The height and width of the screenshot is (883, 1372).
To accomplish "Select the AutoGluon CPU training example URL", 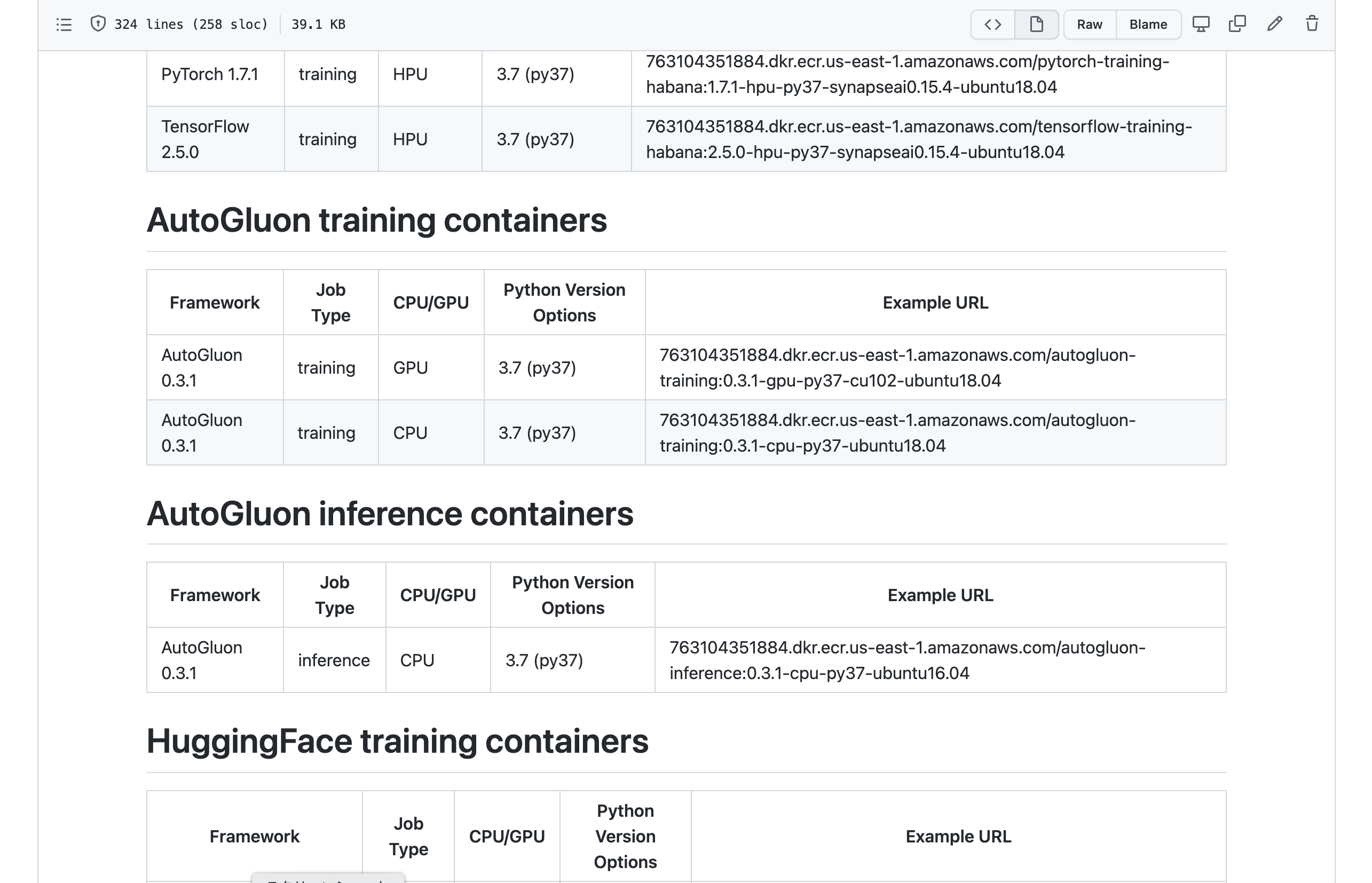I will [x=897, y=433].
